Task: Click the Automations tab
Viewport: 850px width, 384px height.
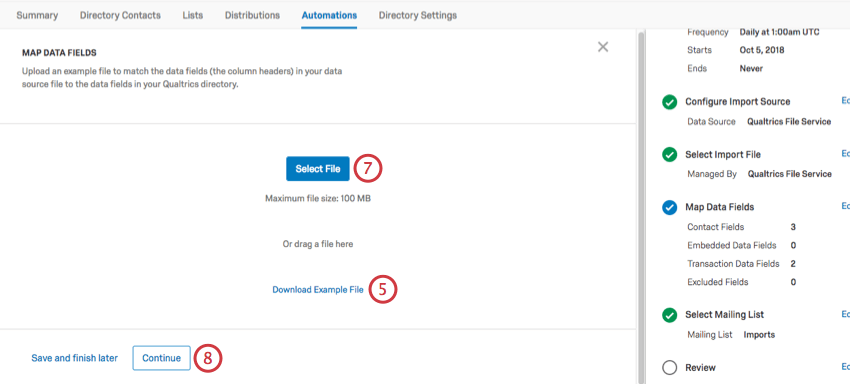Action: click(x=329, y=15)
